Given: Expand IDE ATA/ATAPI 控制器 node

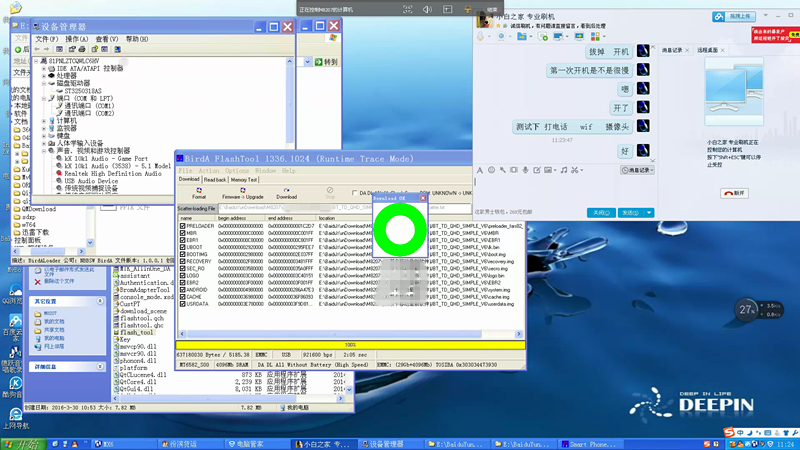Looking at the screenshot, I should click(44, 68).
